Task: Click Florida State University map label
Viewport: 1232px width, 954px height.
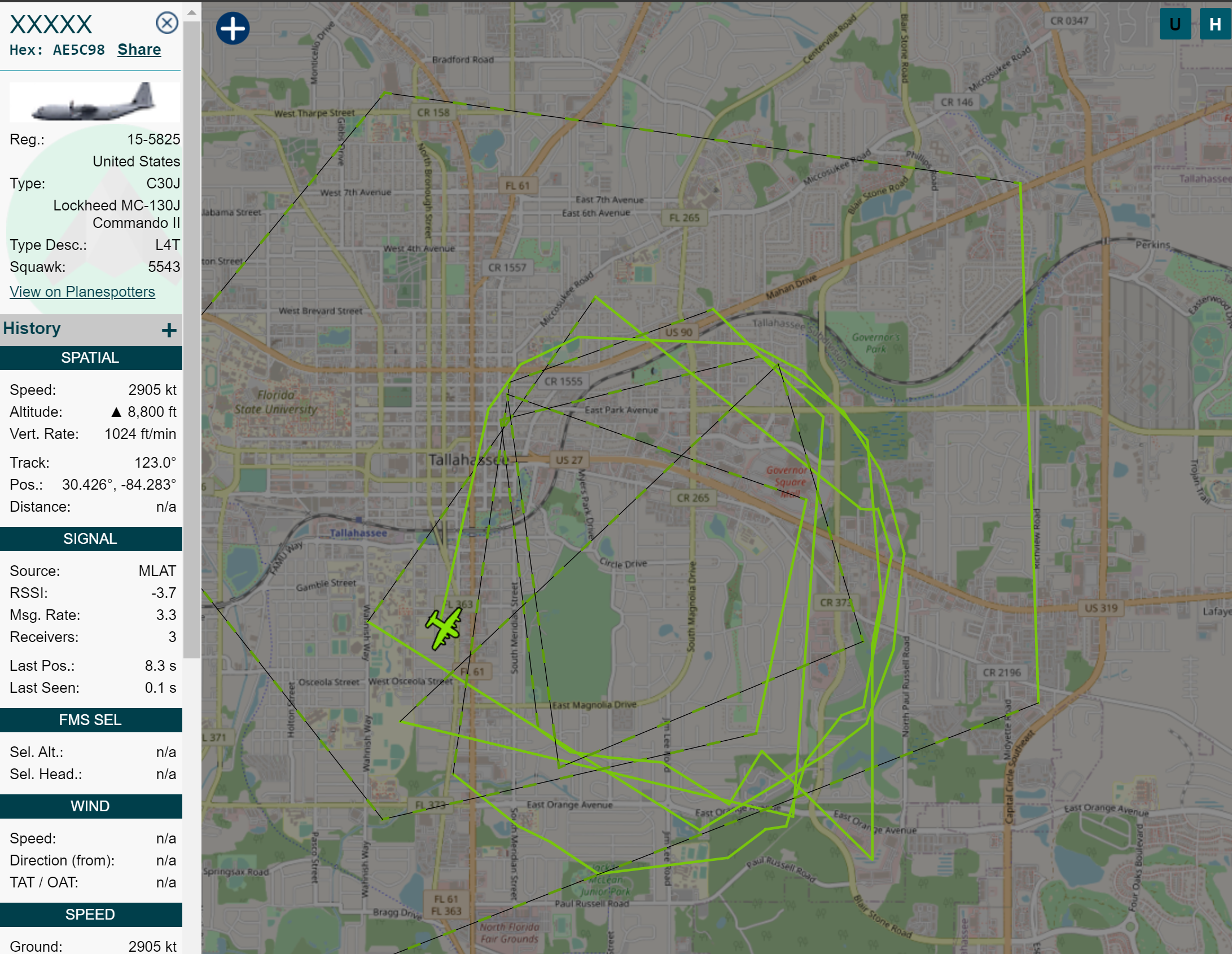Action: point(276,402)
